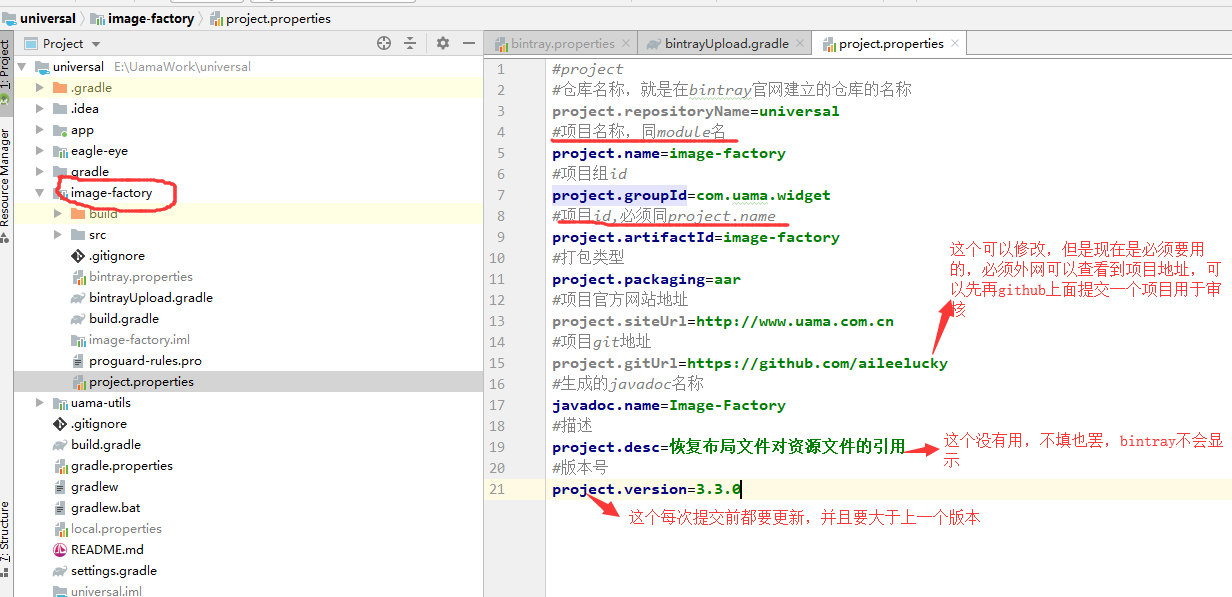Open Project panel settings gear
This screenshot has width=1232, height=597.
coord(443,43)
